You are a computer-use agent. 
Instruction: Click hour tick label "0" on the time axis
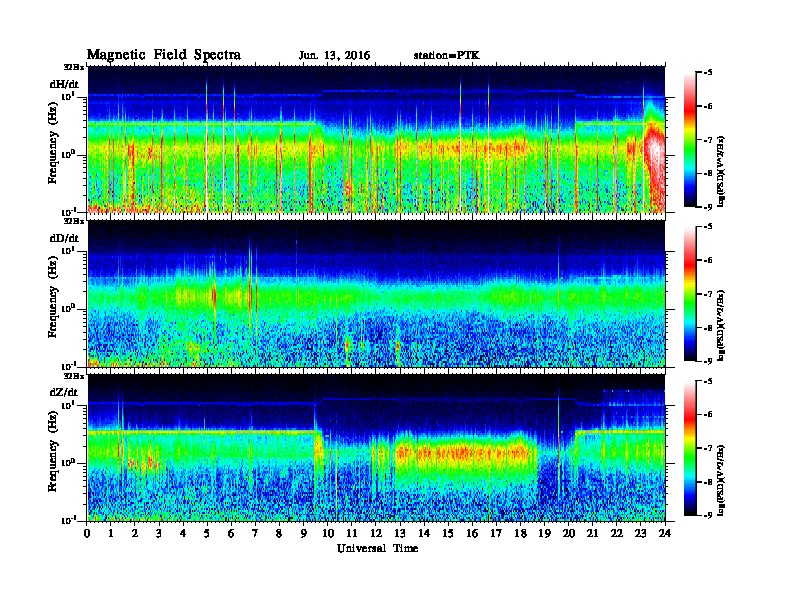87,533
